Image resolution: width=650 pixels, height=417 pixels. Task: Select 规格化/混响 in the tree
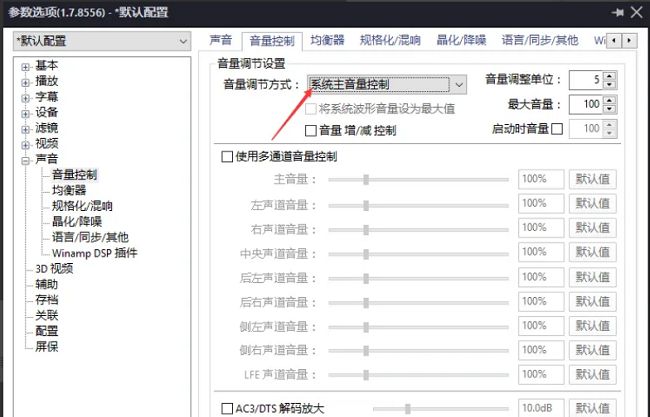pos(82,206)
